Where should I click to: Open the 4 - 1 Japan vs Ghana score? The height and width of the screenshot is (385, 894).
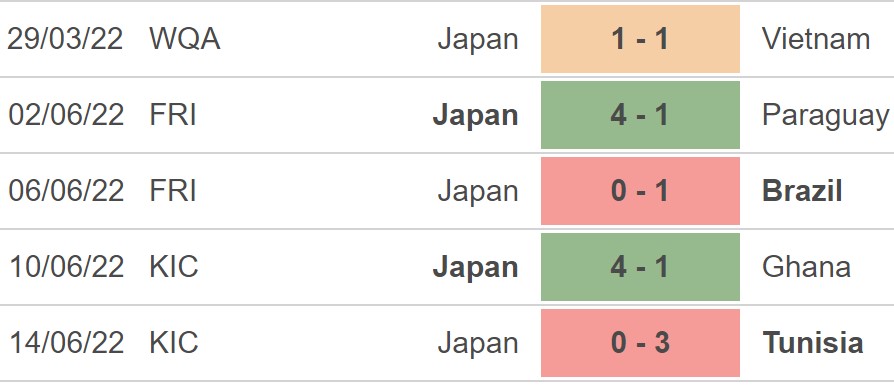(x=640, y=266)
